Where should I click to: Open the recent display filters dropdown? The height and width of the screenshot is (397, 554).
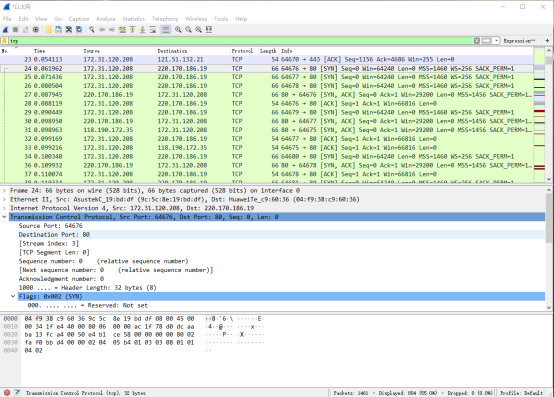(496, 41)
